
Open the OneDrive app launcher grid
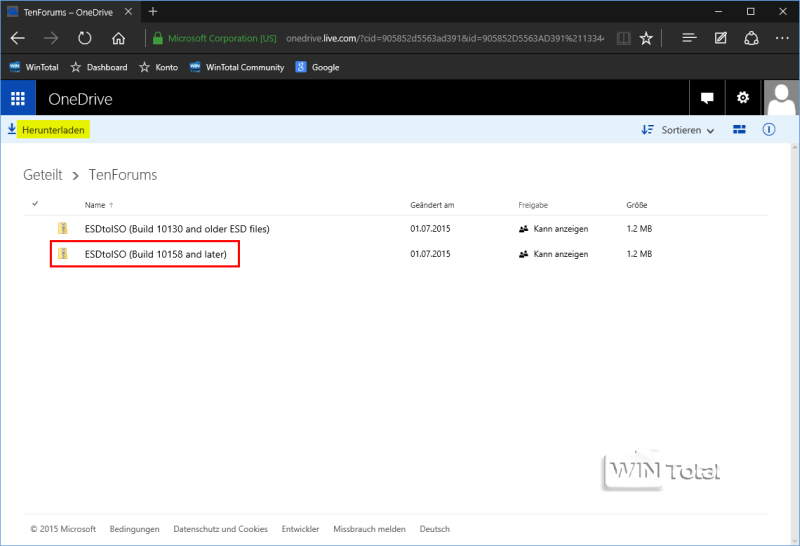tap(17, 98)
